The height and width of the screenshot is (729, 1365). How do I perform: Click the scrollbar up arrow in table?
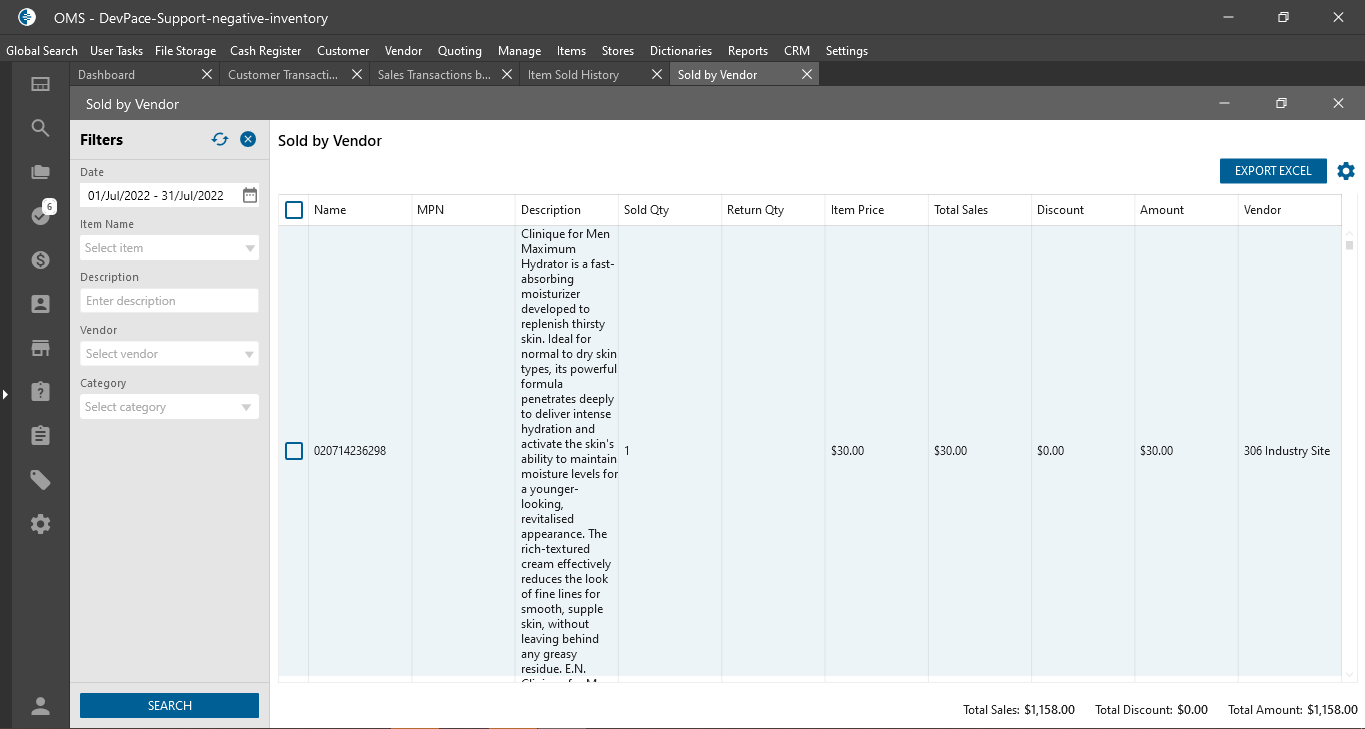click(1349, 233)
